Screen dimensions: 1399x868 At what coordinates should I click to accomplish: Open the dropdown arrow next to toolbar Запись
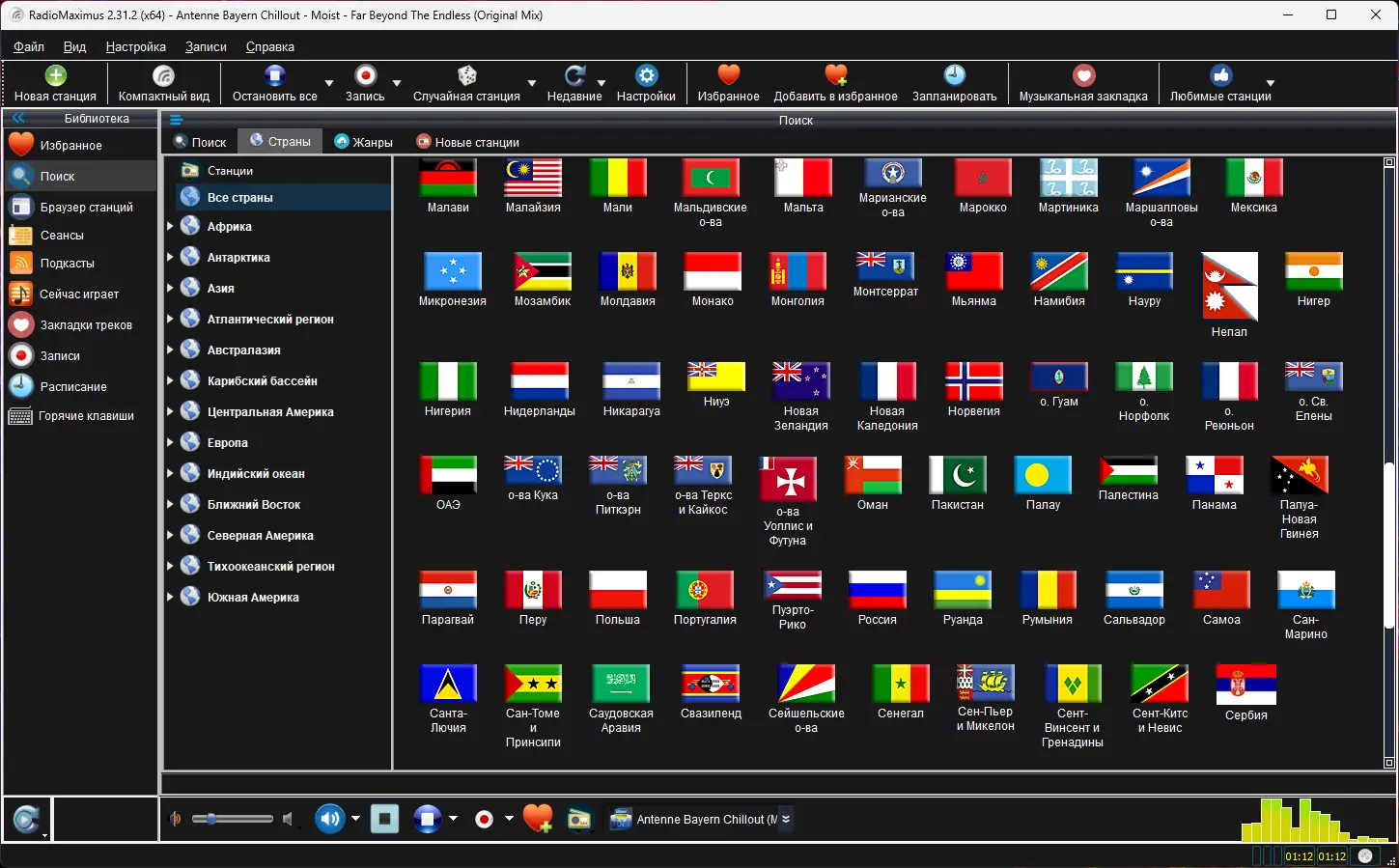pos(397,83)
